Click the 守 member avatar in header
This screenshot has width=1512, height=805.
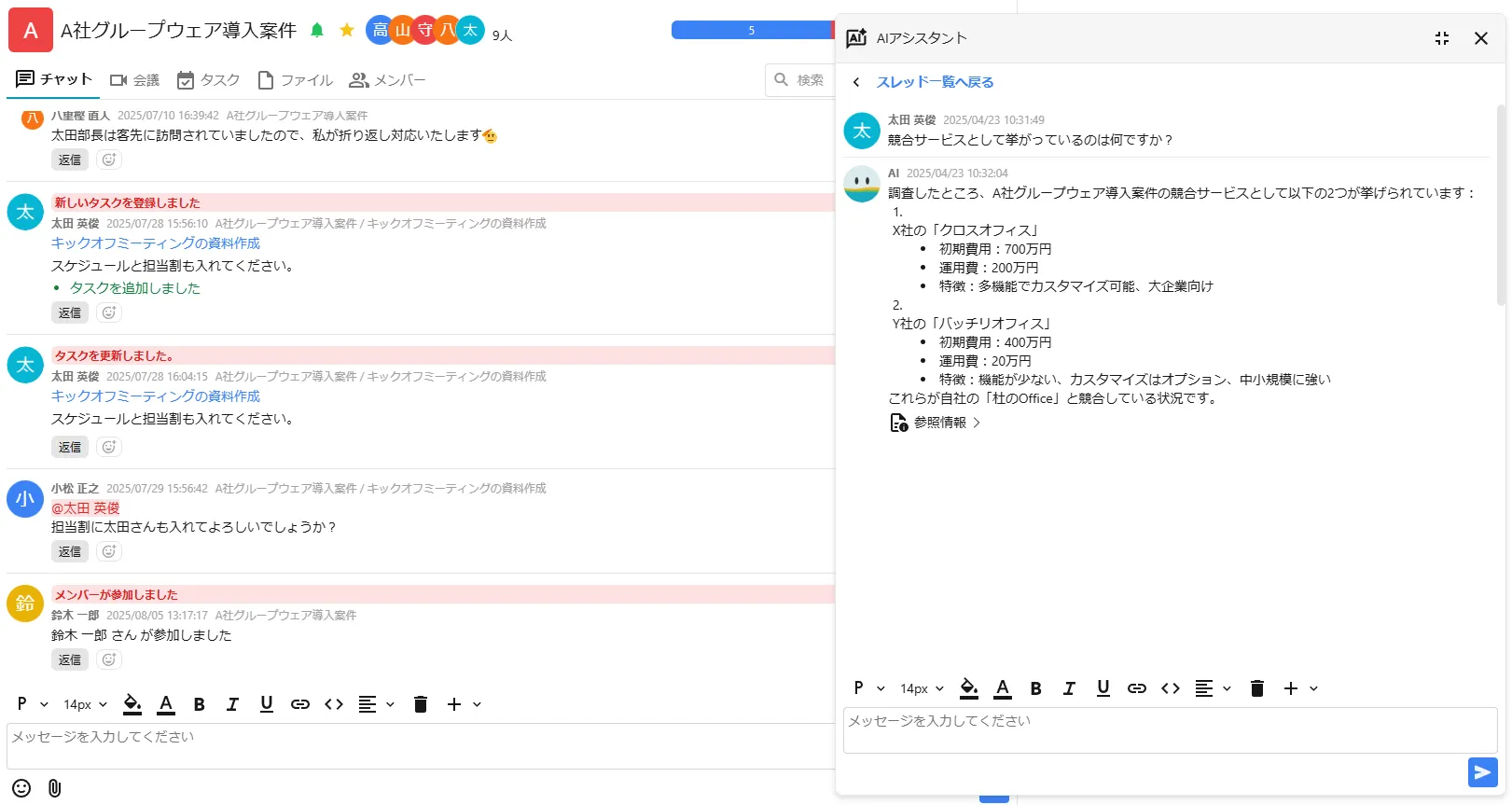[x=424, y=30]
